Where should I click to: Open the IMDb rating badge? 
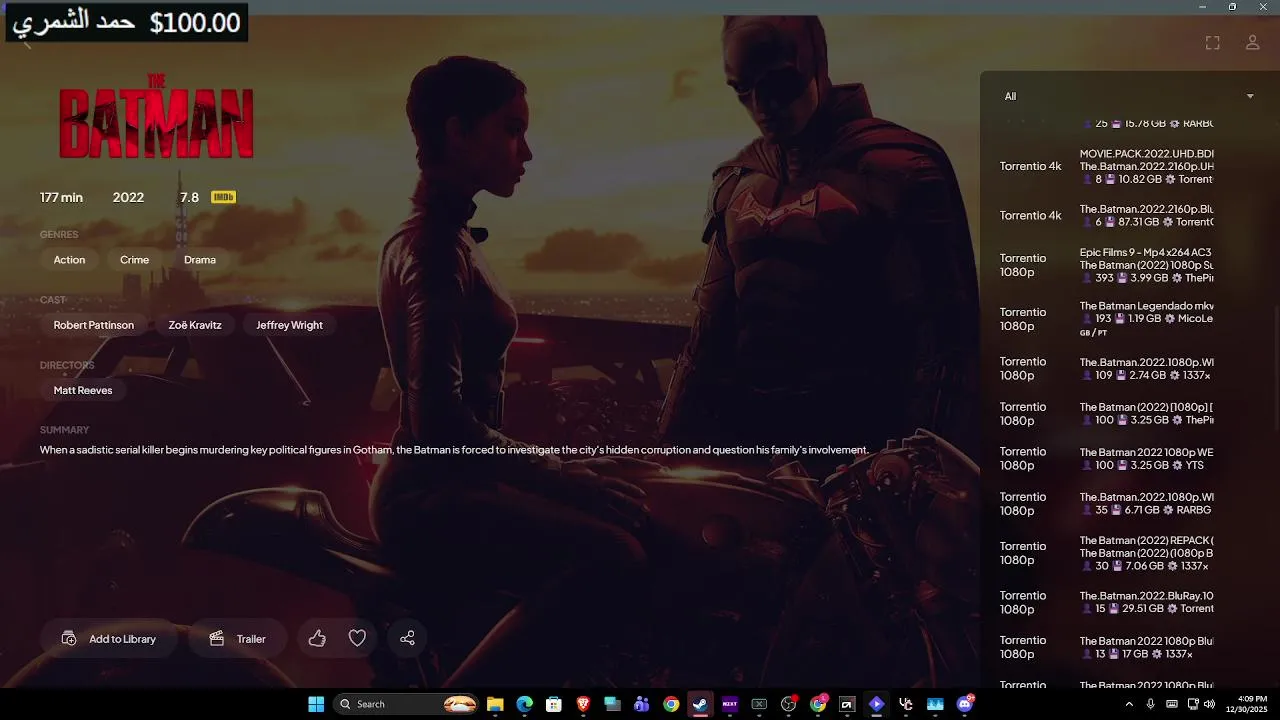[223, 197]
